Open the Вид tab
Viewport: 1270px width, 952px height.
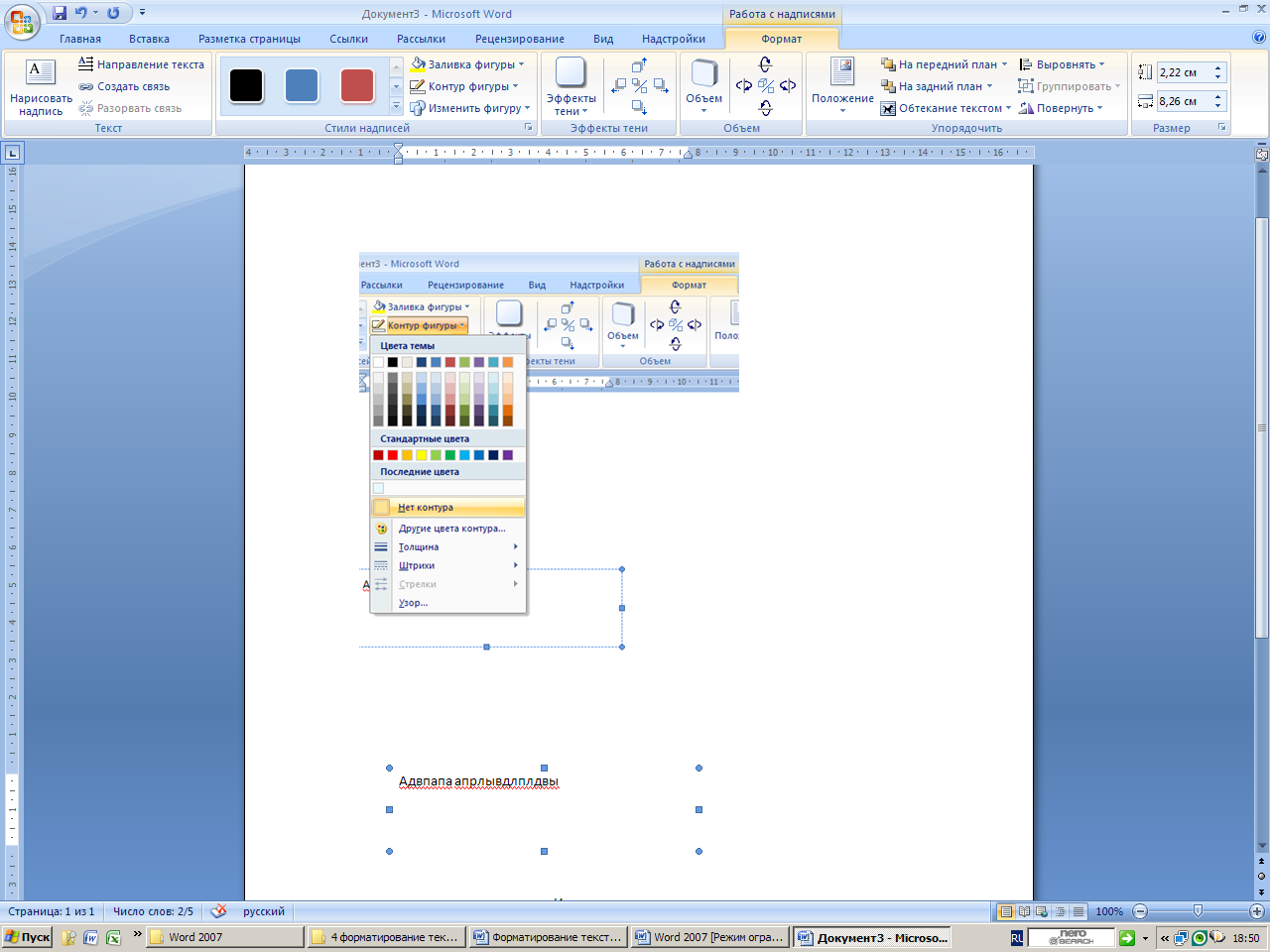click(603, 39)
